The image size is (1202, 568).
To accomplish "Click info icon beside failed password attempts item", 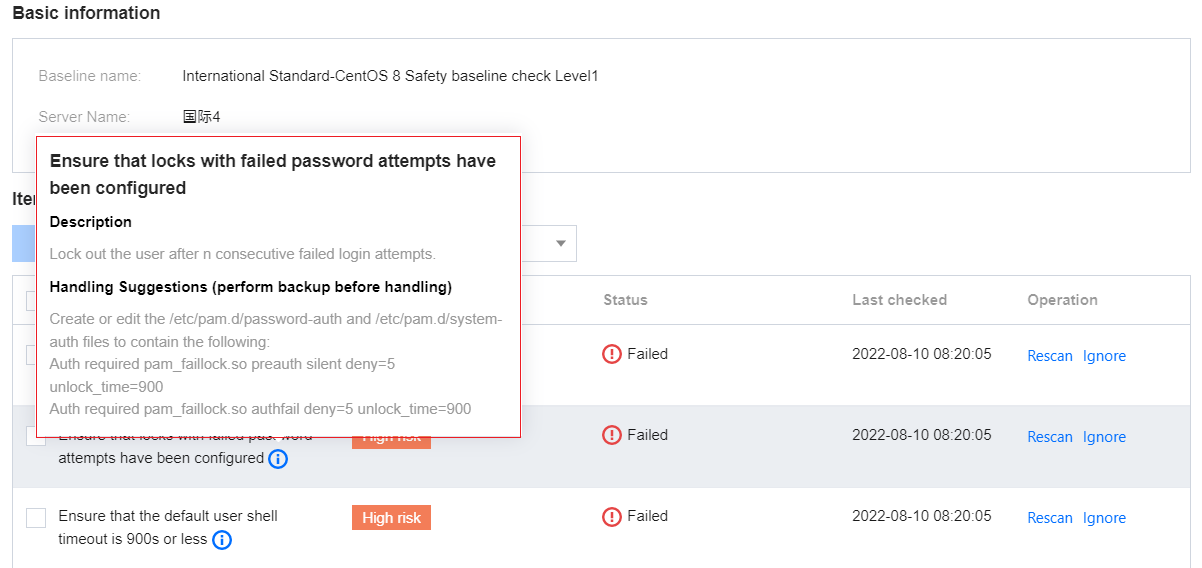I will (x=279, y=459).
